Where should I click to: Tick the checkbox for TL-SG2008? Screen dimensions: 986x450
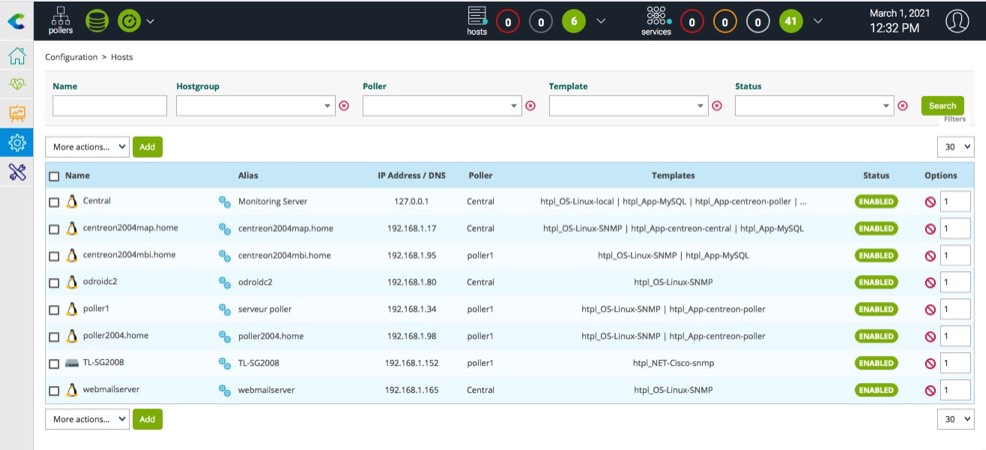[54, 363]
